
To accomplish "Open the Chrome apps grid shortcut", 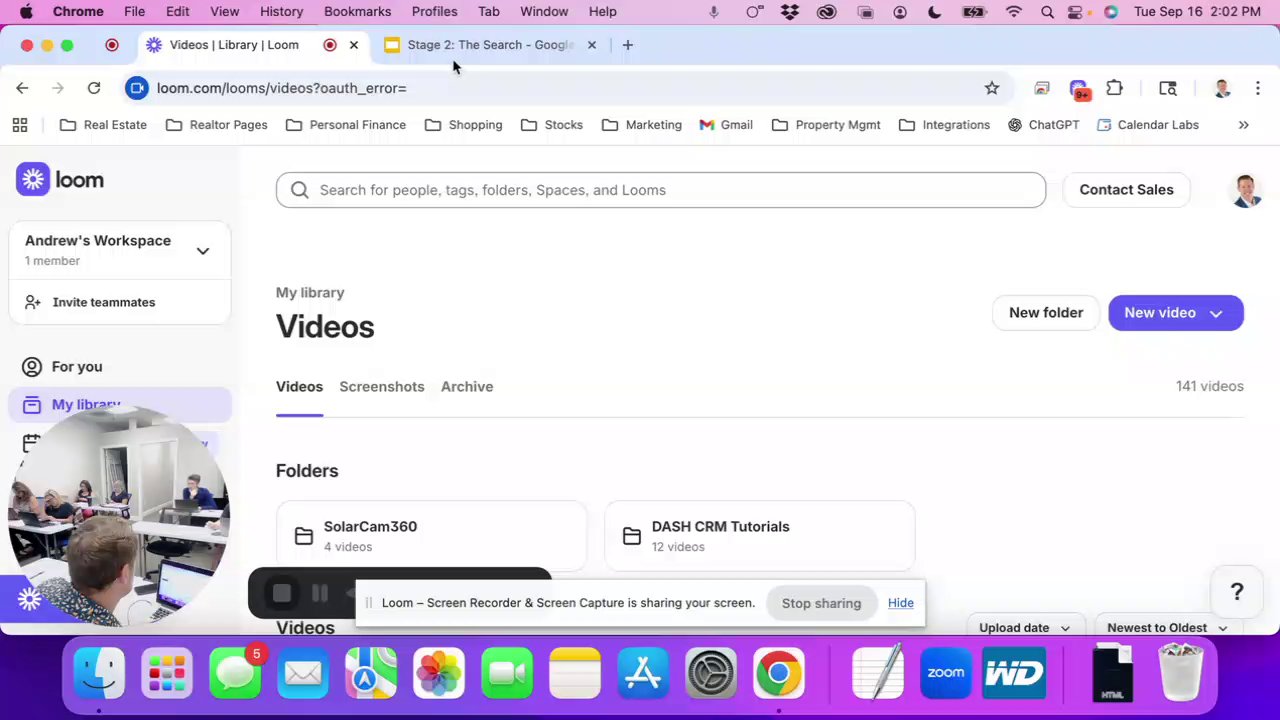I will coord(20,125).
